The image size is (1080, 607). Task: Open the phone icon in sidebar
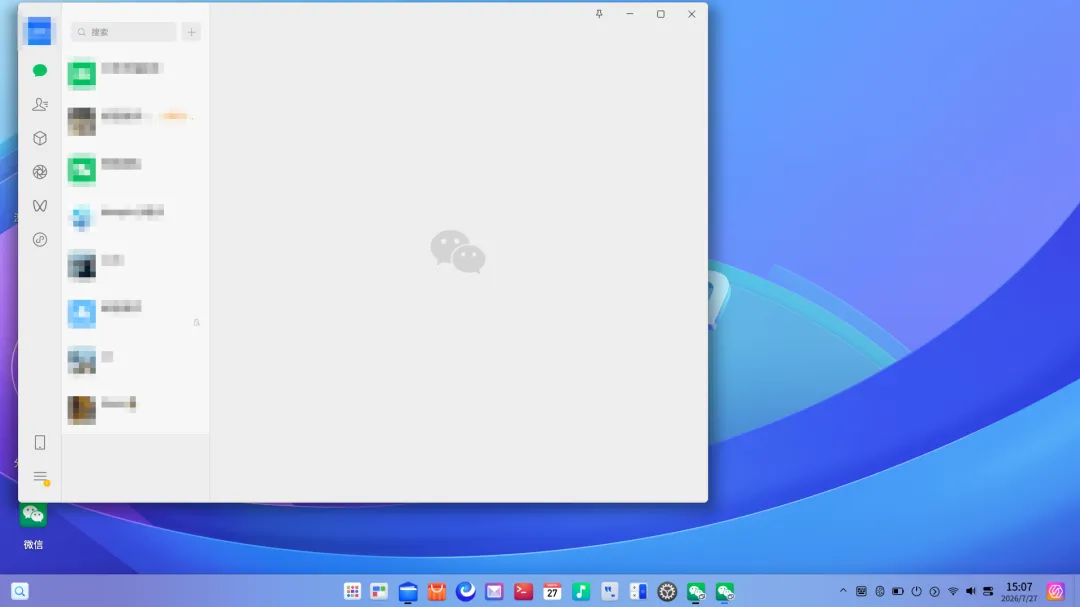[x=40, y=442]
